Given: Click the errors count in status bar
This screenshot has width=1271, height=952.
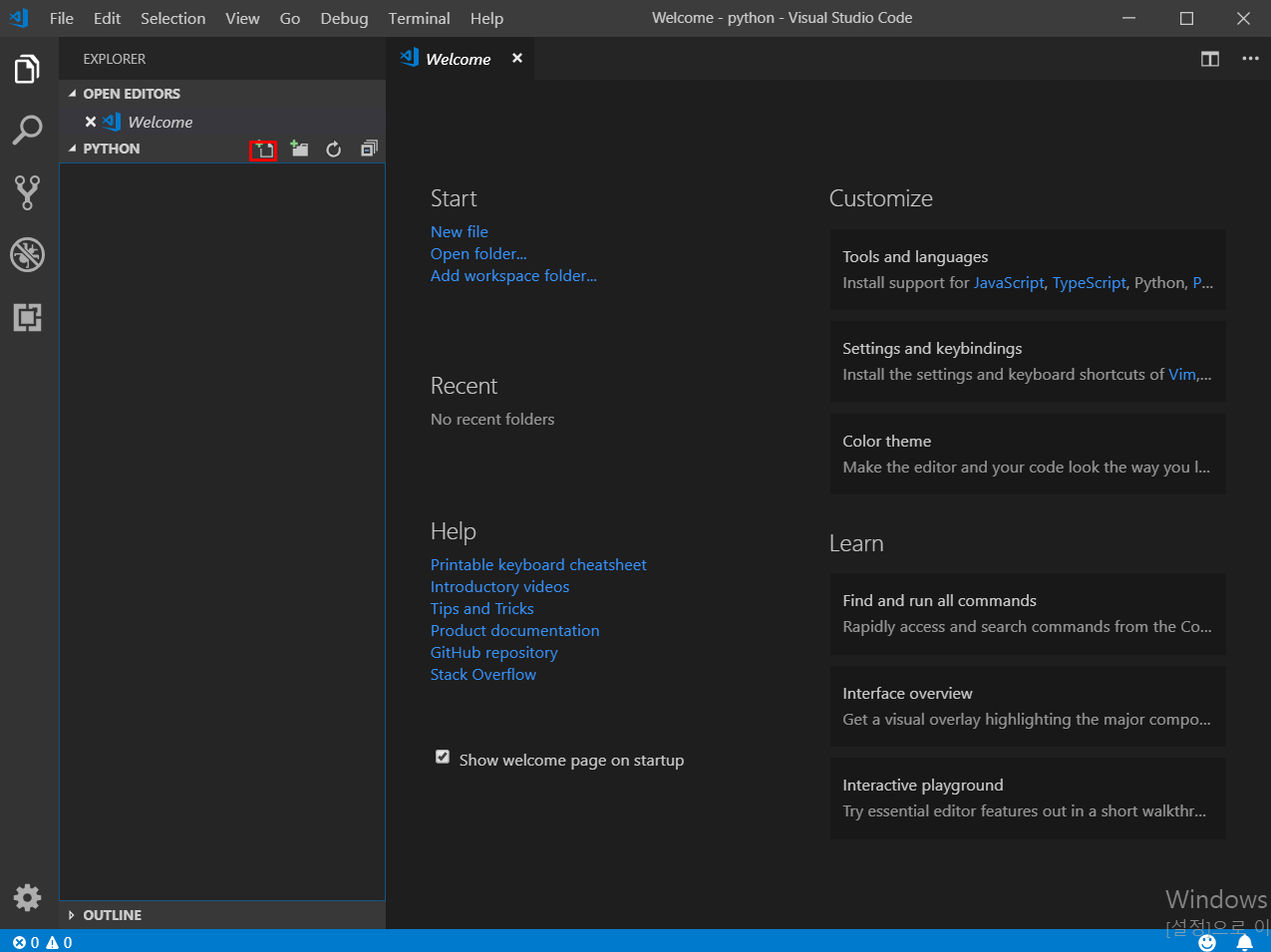Looking at the screenshot, I should coord(26,942).
